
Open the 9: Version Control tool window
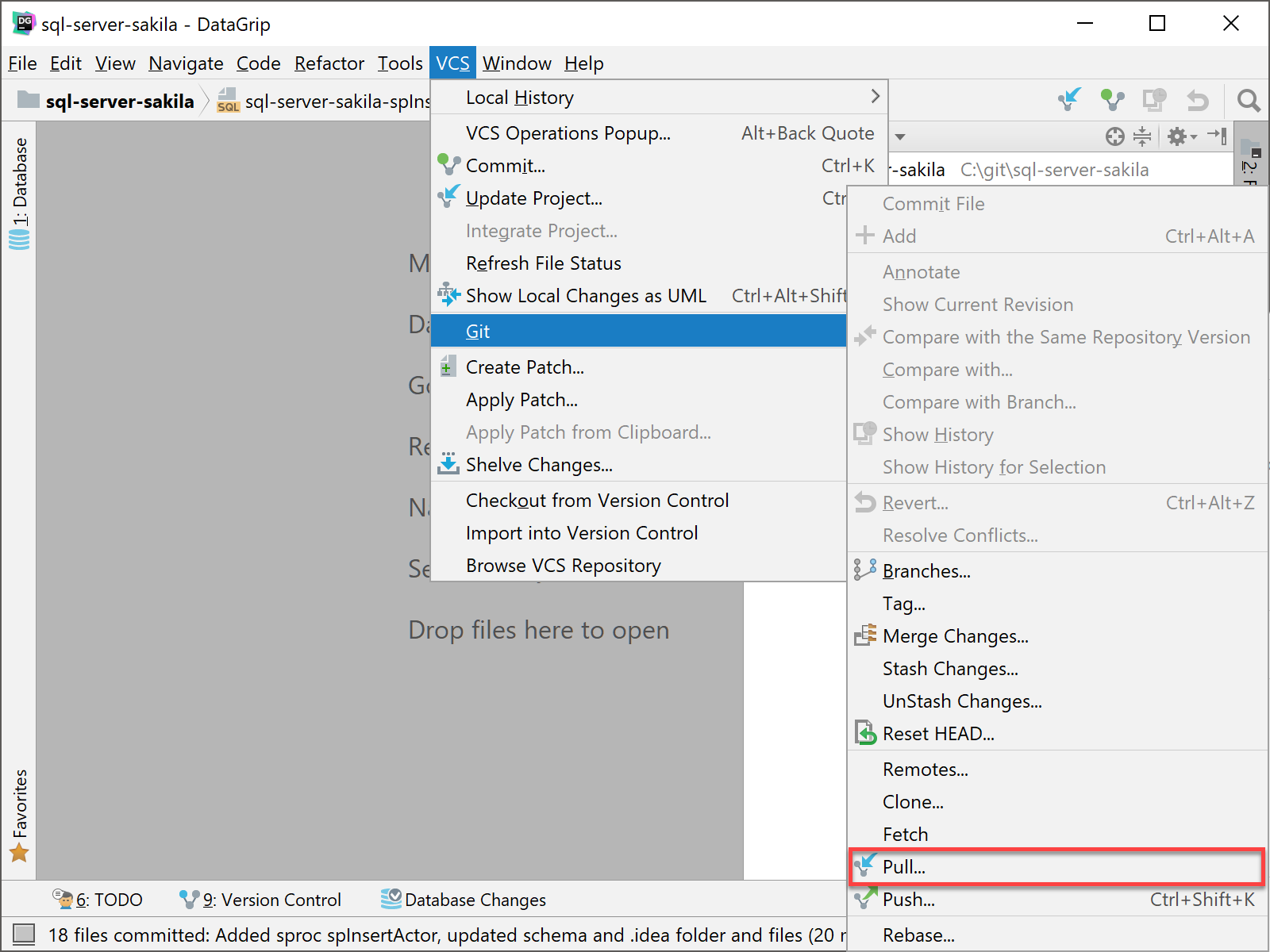pyautogui.click(x=260, y=900)
